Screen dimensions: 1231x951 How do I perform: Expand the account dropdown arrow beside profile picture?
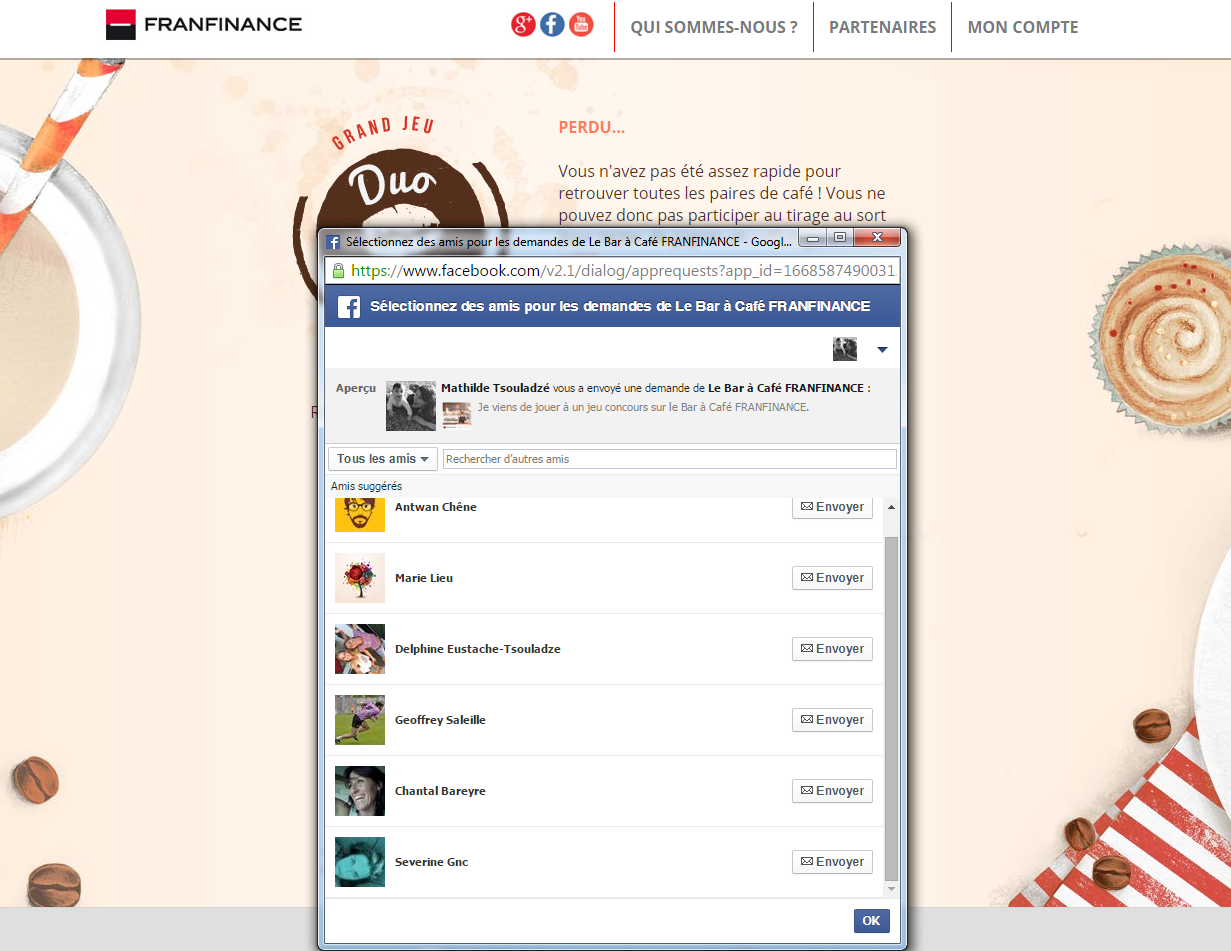point(882,350)
